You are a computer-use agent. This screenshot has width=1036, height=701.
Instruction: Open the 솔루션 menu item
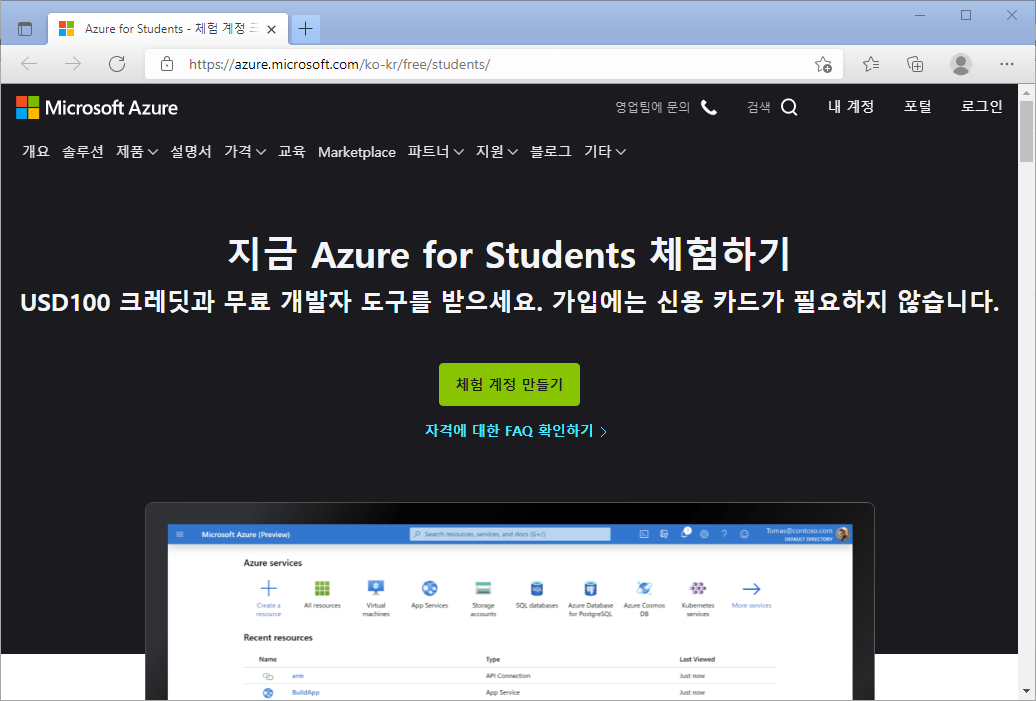[83, 151]
